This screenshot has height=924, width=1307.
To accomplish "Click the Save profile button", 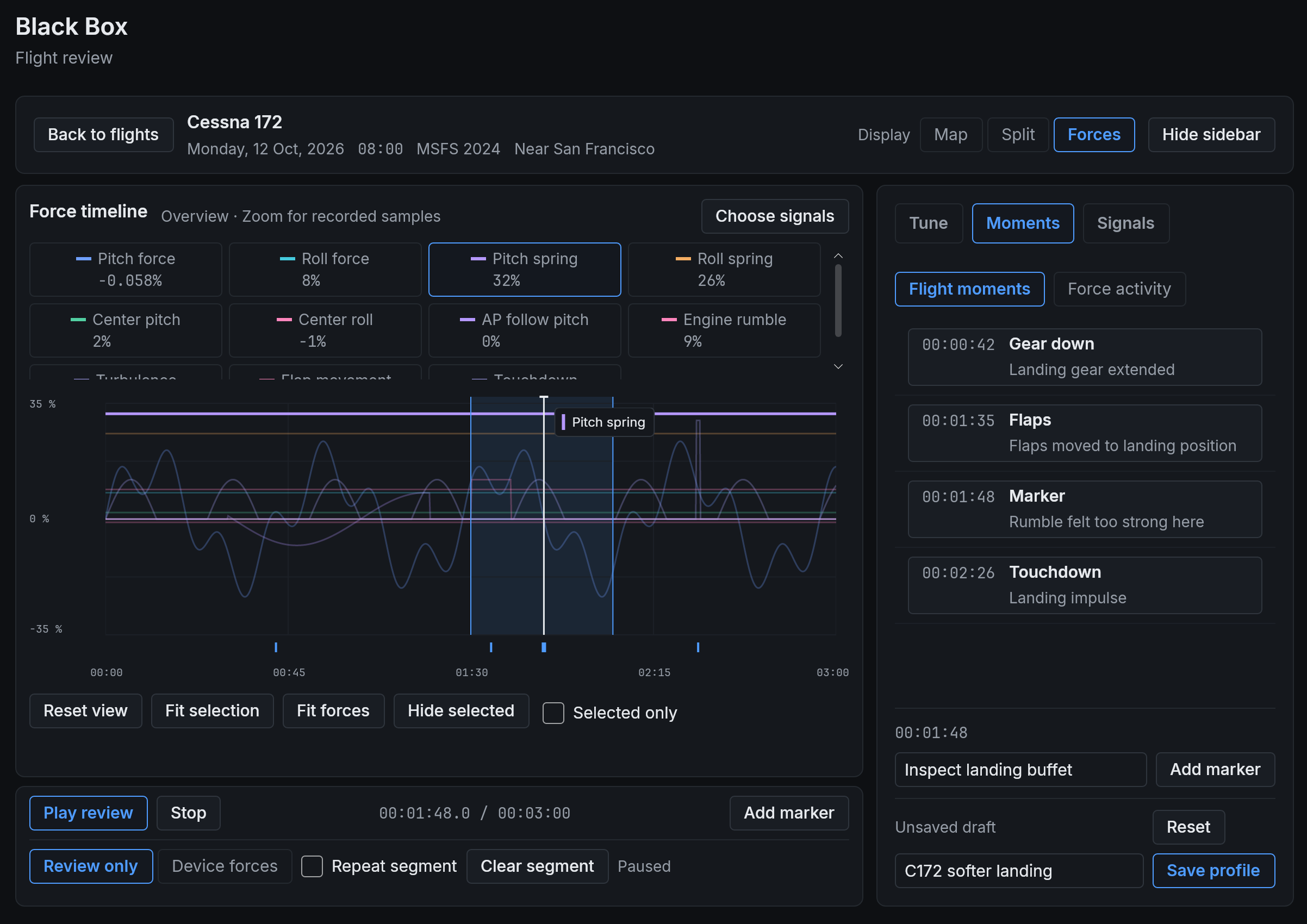I will point(1213,871).
